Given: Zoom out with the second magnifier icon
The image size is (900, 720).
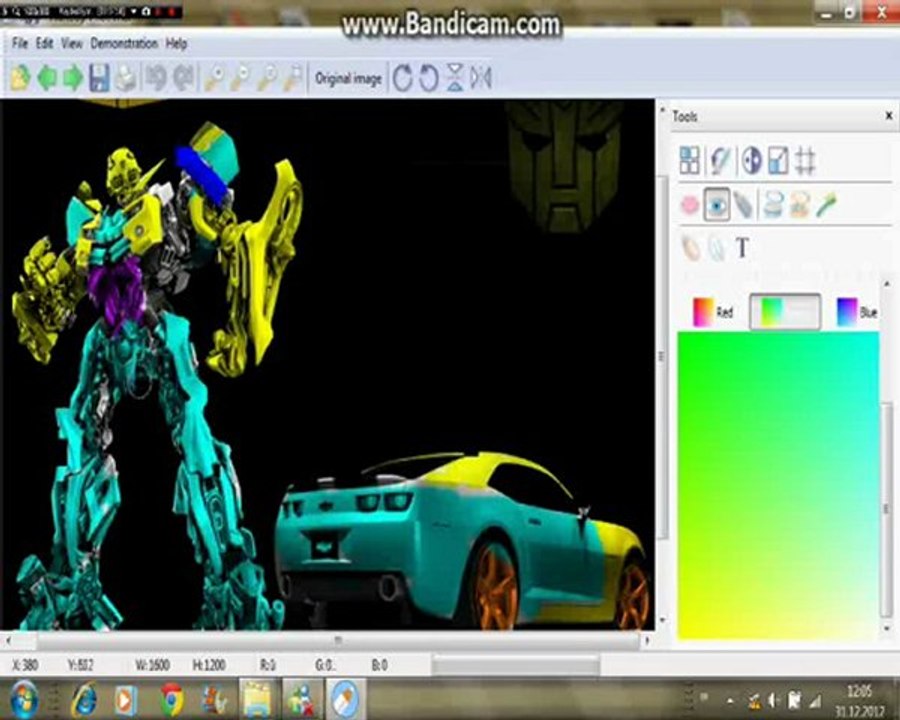Looking at the screenshot, I should coord(241,78).
